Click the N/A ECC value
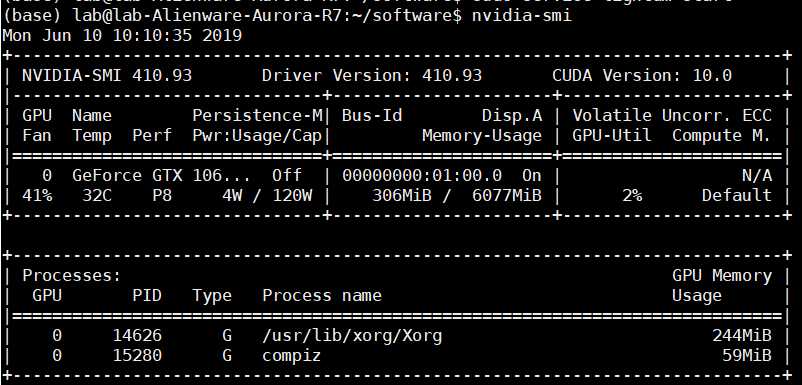Image resolution: width=802 pixels, height=385 pixels. [757, 176]
